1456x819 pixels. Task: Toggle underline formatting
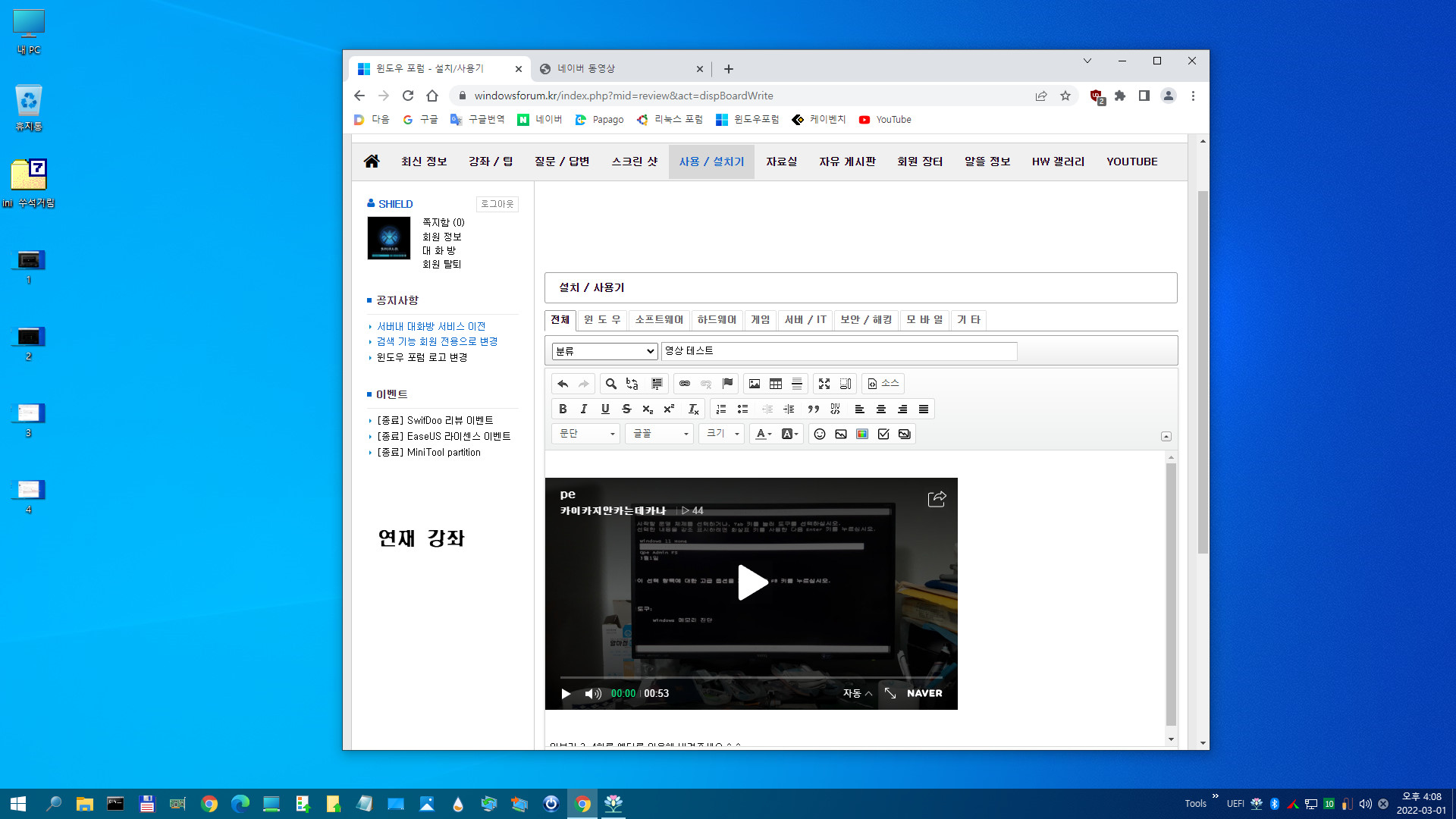pyautogui.click(x=605, y=409)
